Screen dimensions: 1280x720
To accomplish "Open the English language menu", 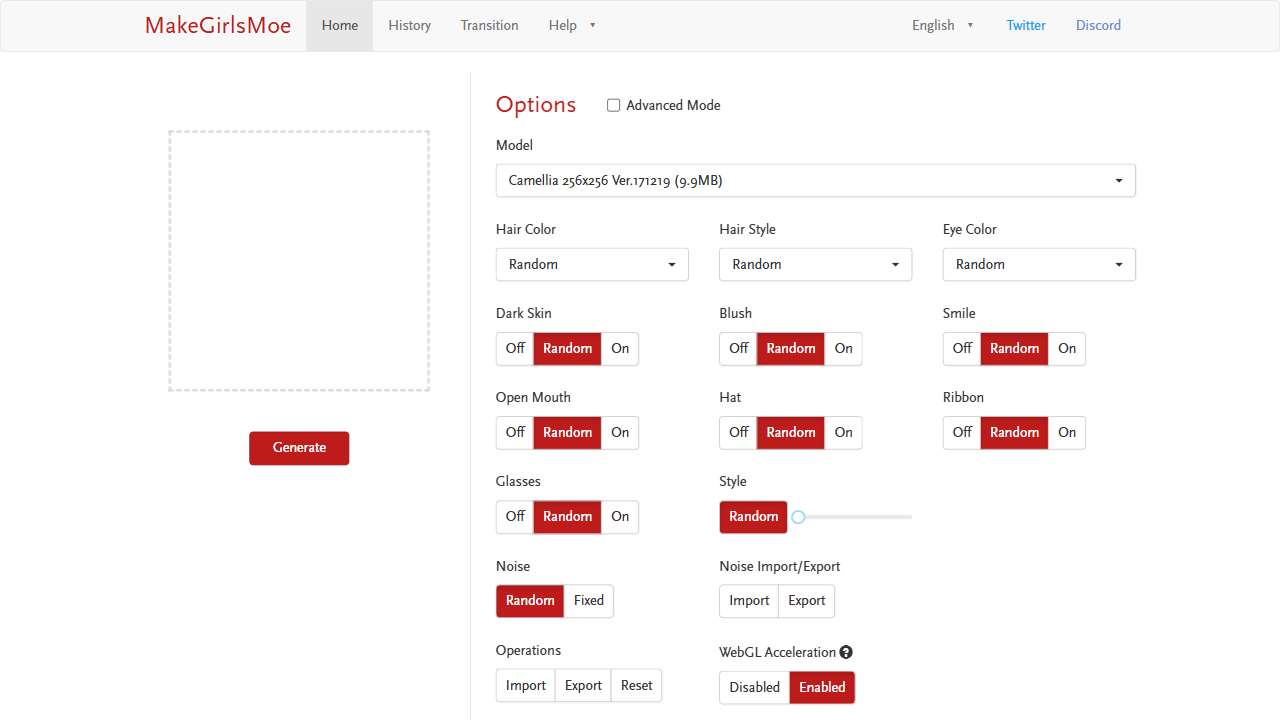I will [942, 26].
